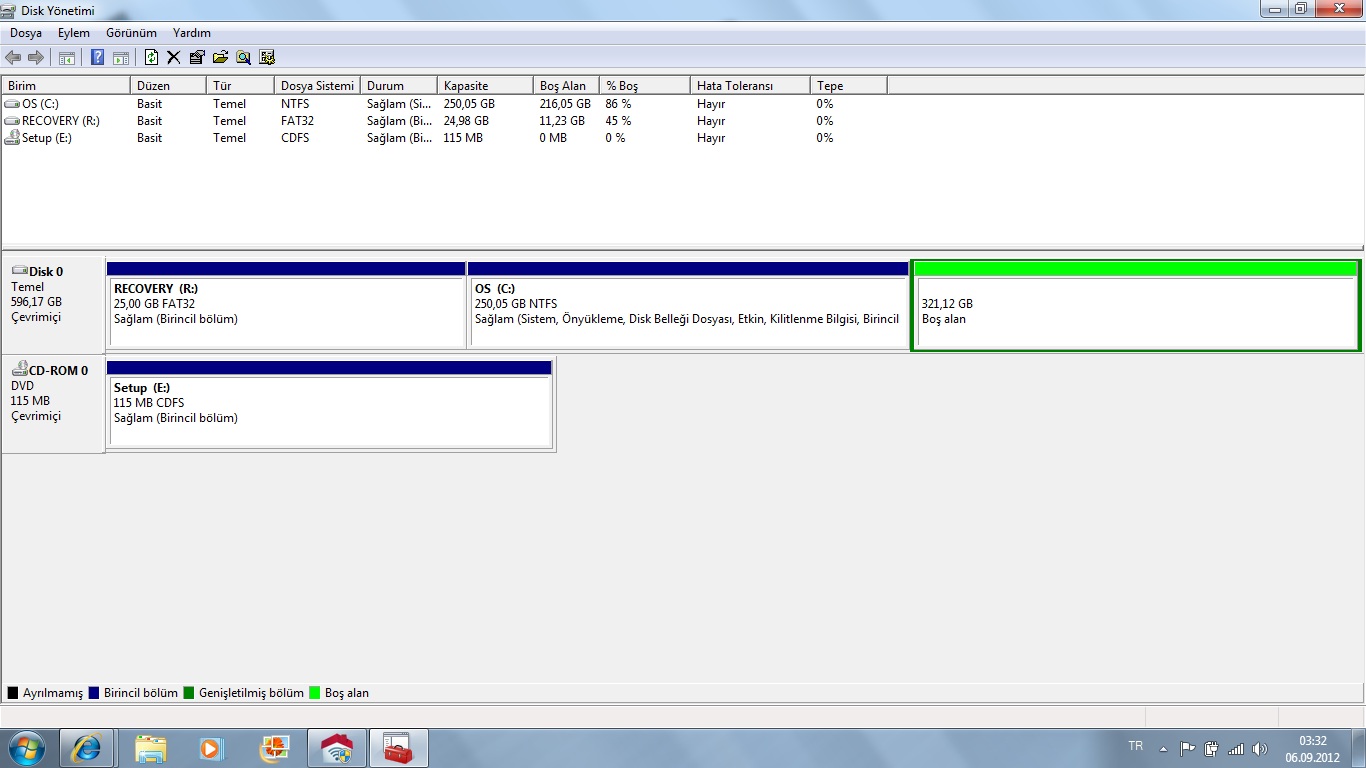
Task: Click the volume speaker tray icon
Action: point(1260,748)
